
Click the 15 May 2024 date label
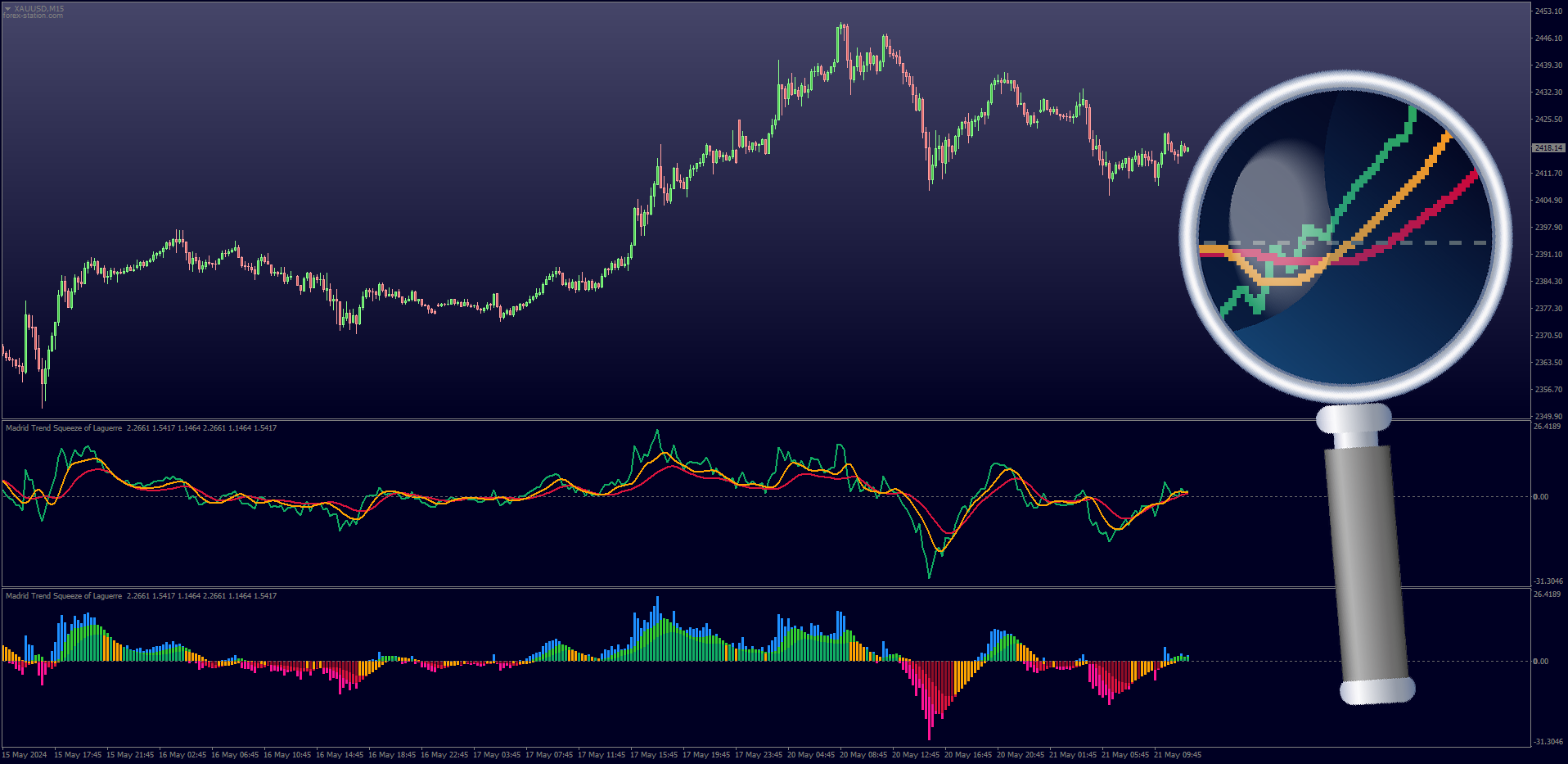click(x=25, y=755)
